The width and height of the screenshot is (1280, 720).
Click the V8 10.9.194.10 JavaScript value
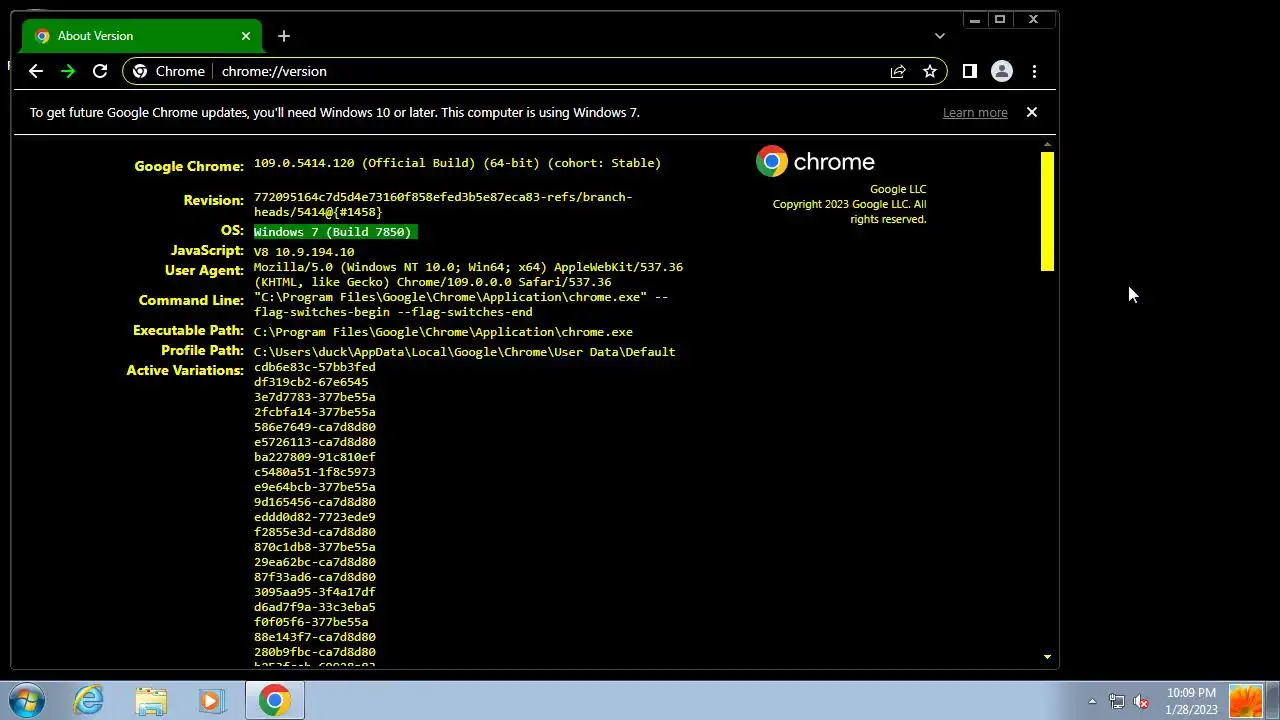304,252
